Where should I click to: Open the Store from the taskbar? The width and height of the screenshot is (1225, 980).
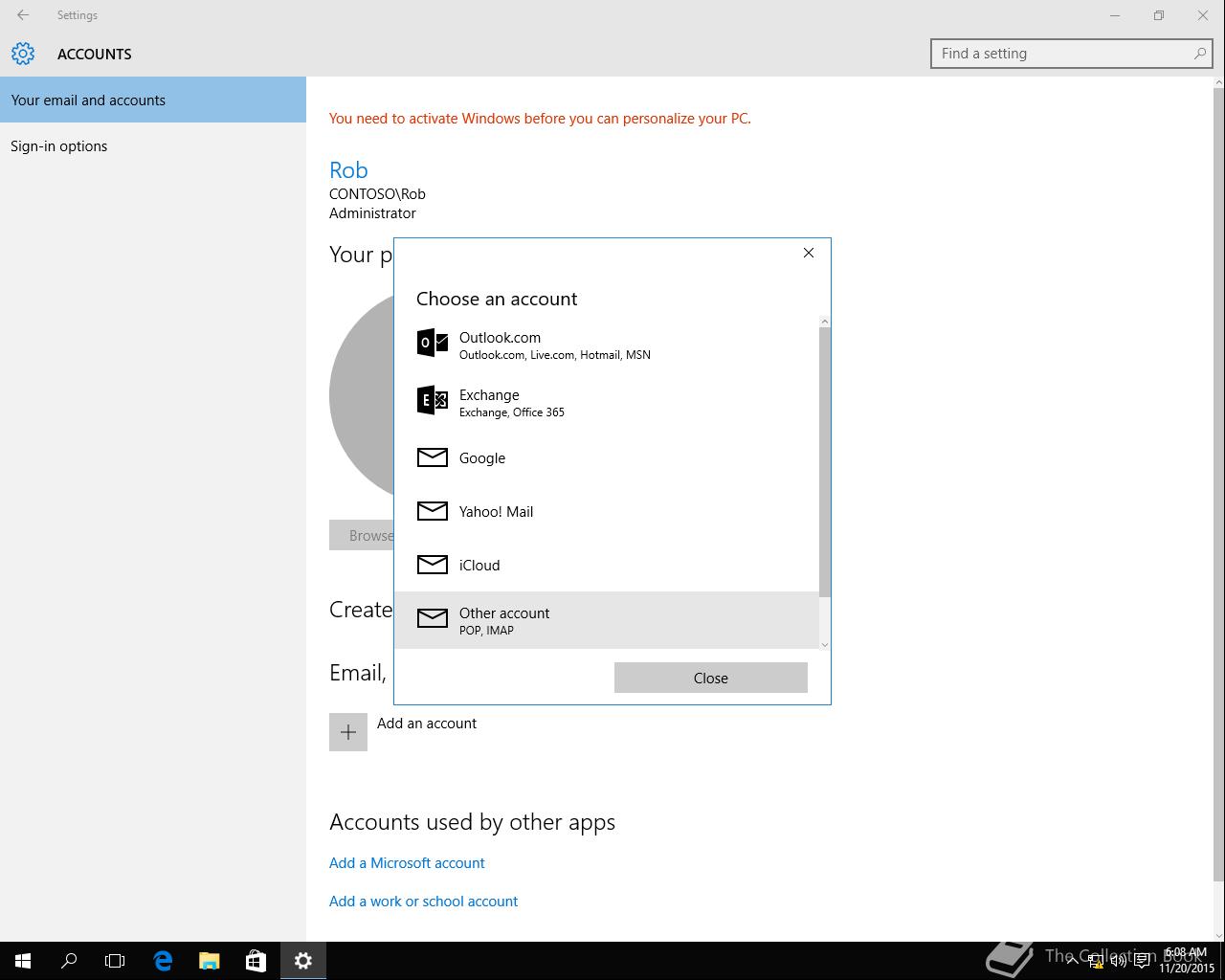point(256,961)
